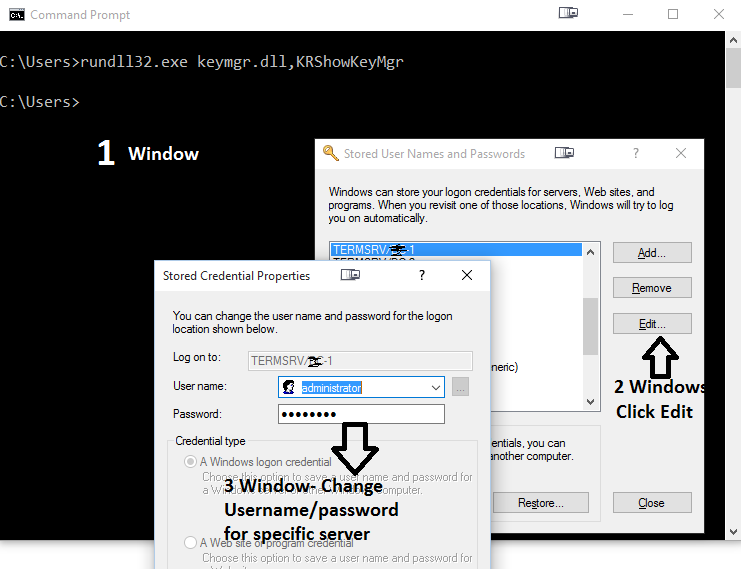Click the remote session icon in Command Prompt title bar

point(568,13)
